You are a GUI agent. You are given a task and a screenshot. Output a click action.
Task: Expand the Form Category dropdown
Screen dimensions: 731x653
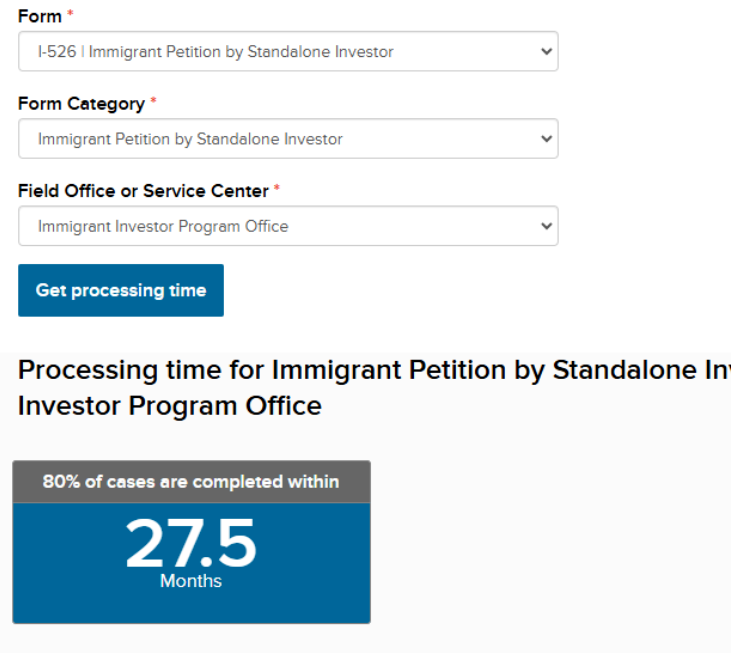point(287,139)
